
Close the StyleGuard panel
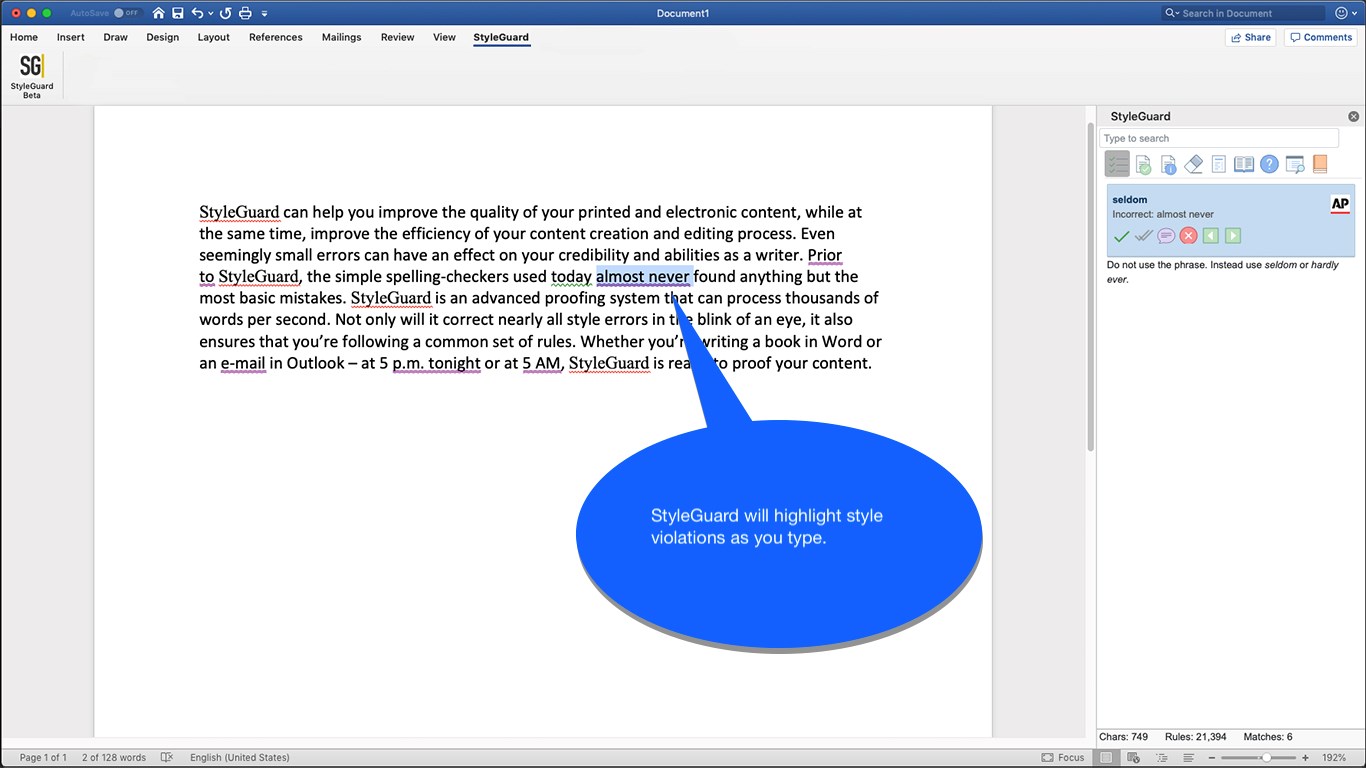tap(1353, 116)
